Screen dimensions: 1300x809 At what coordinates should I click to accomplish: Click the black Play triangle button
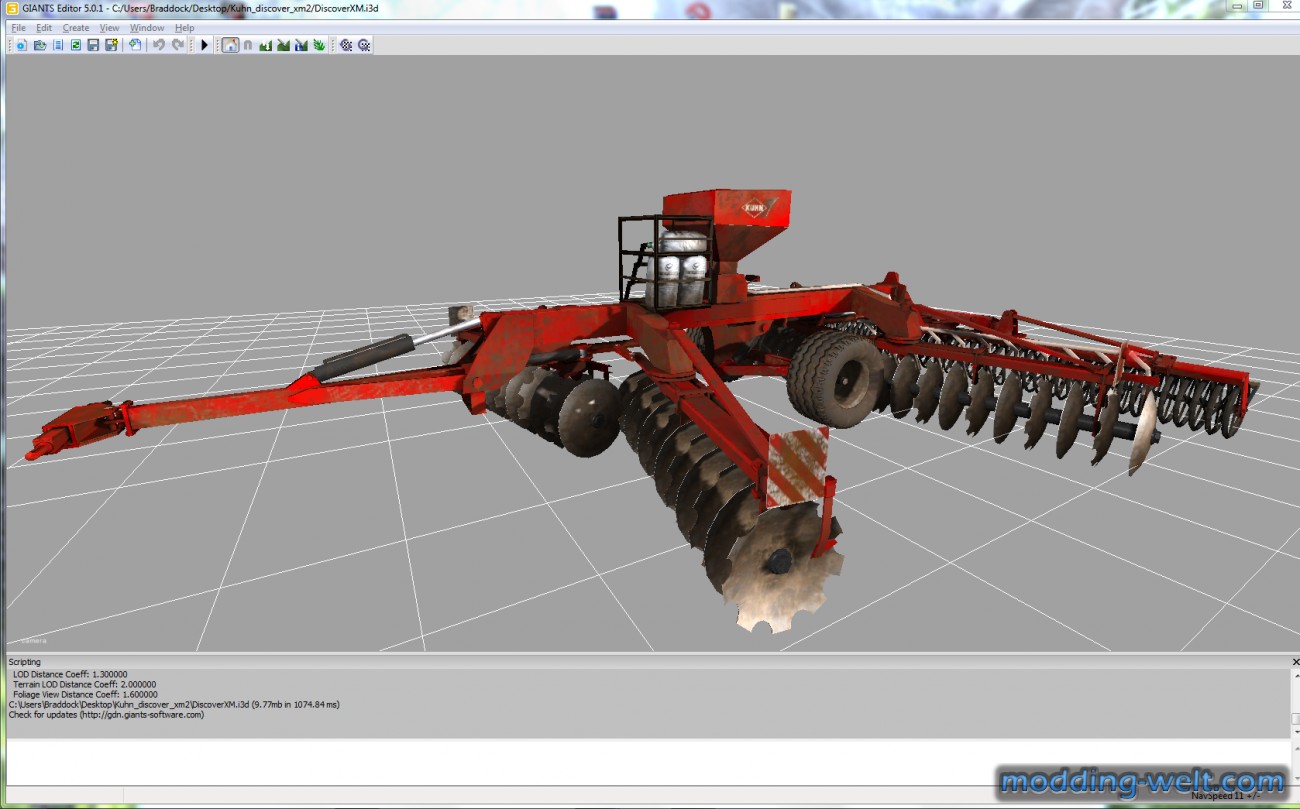coord(205,45)
